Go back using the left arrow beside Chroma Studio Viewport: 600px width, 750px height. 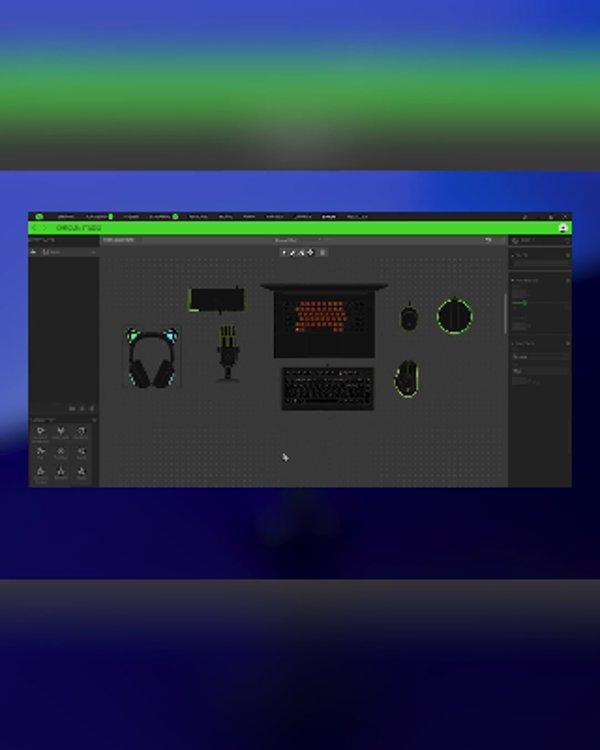(34, 228)
